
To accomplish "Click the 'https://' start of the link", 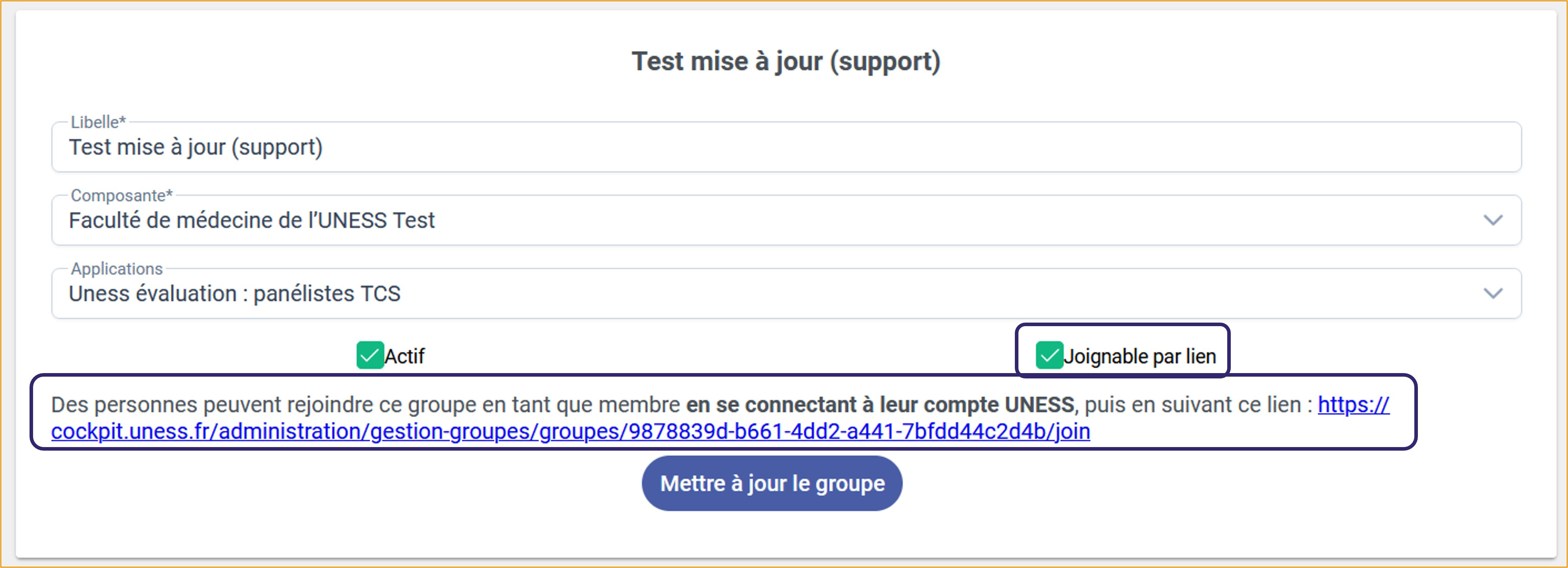I will tap(1353, 405).
